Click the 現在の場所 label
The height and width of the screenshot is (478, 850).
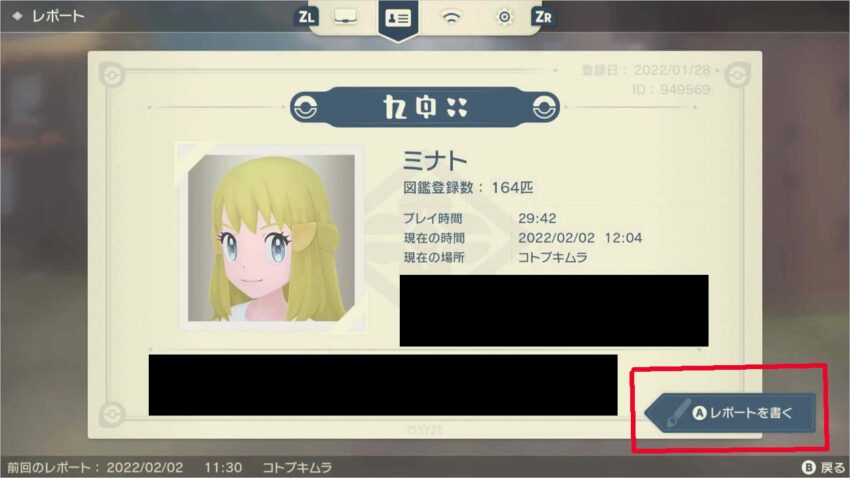click(x=434, y=257)
